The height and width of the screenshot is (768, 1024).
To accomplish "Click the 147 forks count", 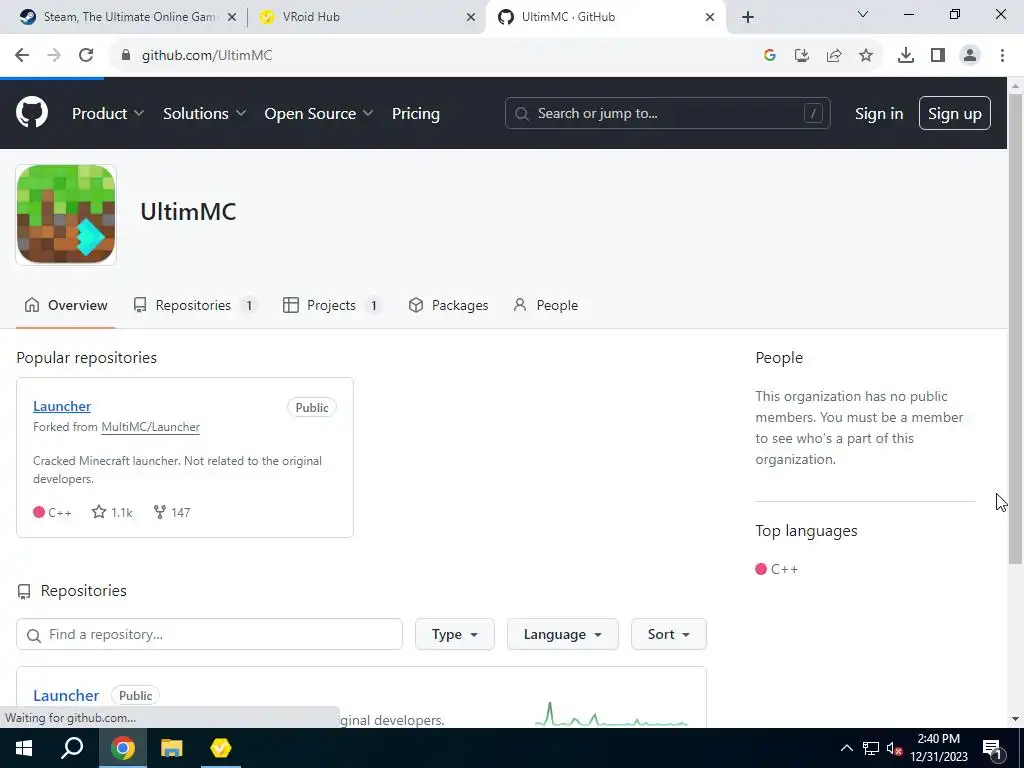I will point(172,512).
